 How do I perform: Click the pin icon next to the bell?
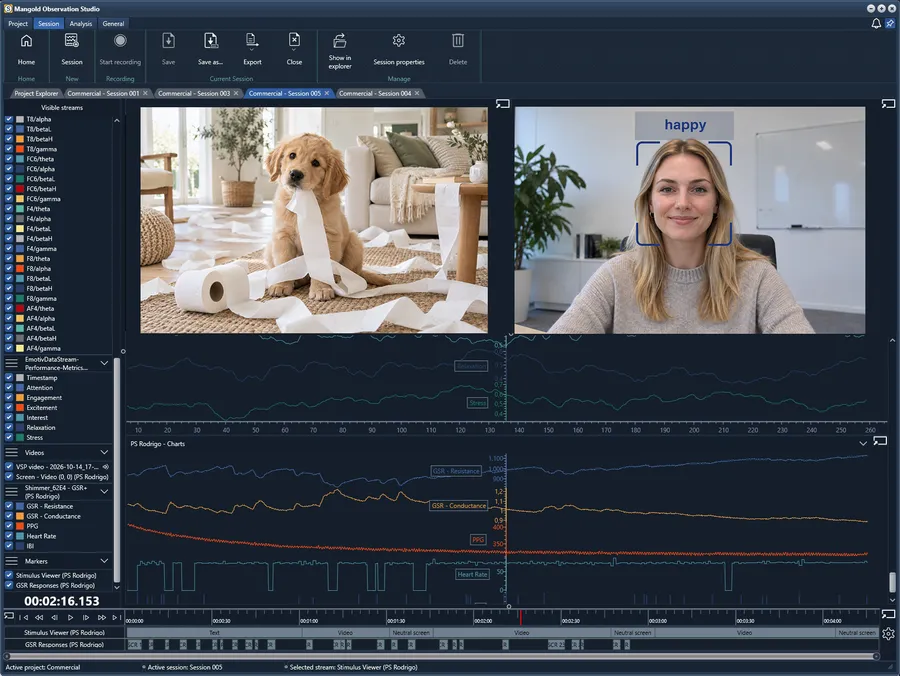(890, 24)
